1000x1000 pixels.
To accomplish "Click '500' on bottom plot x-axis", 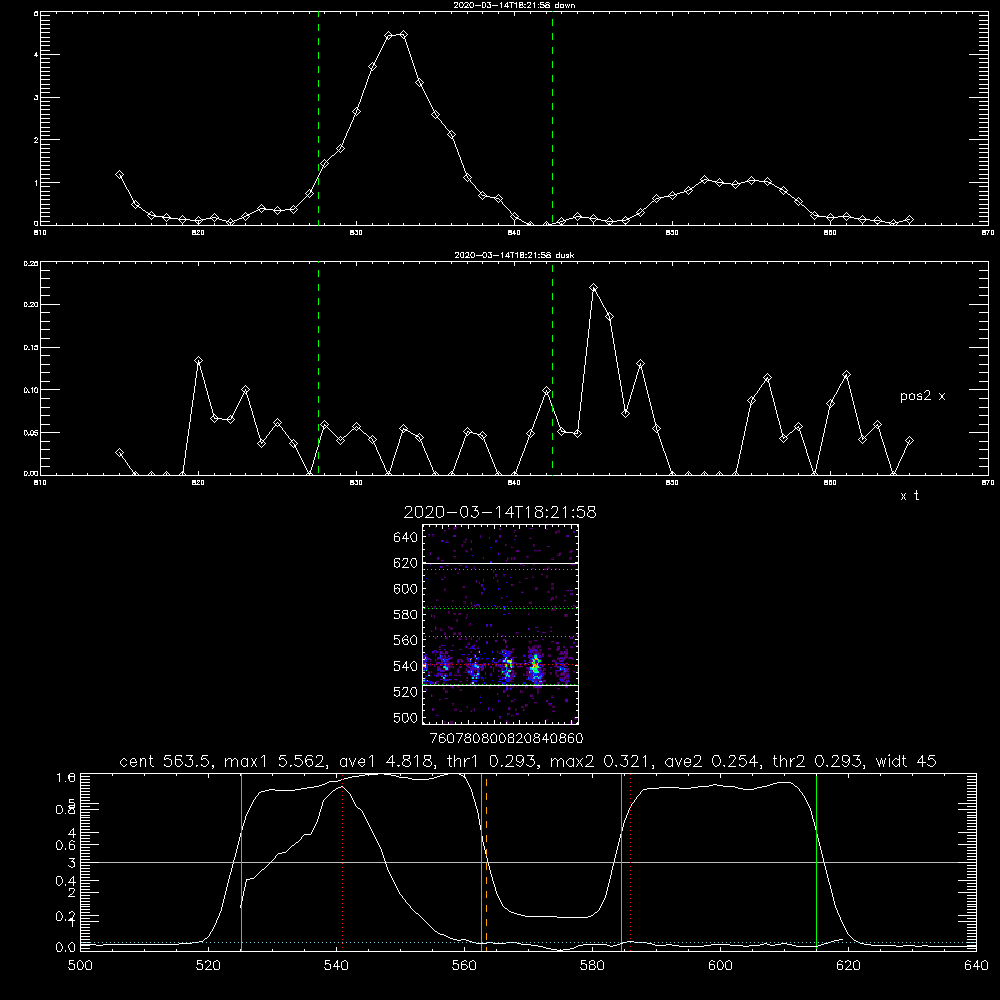I will [80, 966].
